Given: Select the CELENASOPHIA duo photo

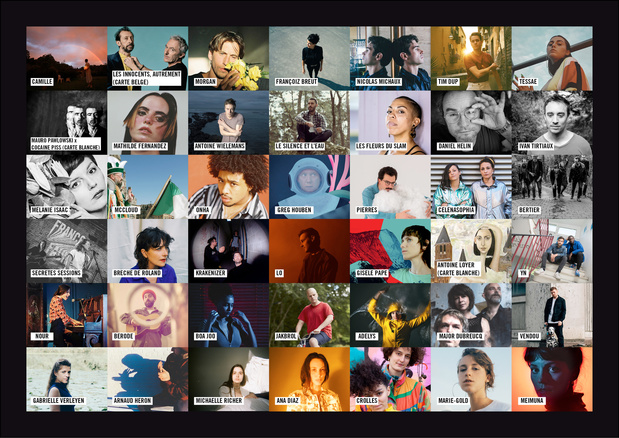Looking at the screenshot, I should pyautogui.click(x=471, y=187).
